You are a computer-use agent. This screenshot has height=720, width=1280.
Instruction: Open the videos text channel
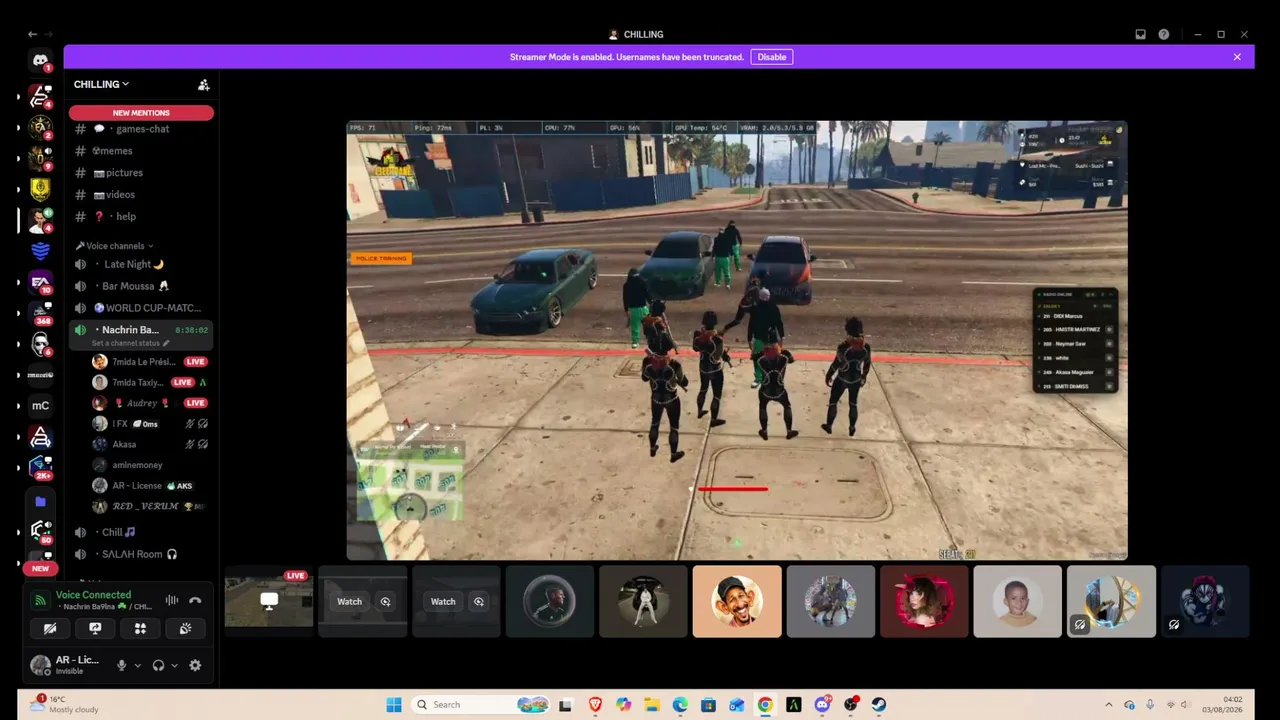(x=141, y=195)
